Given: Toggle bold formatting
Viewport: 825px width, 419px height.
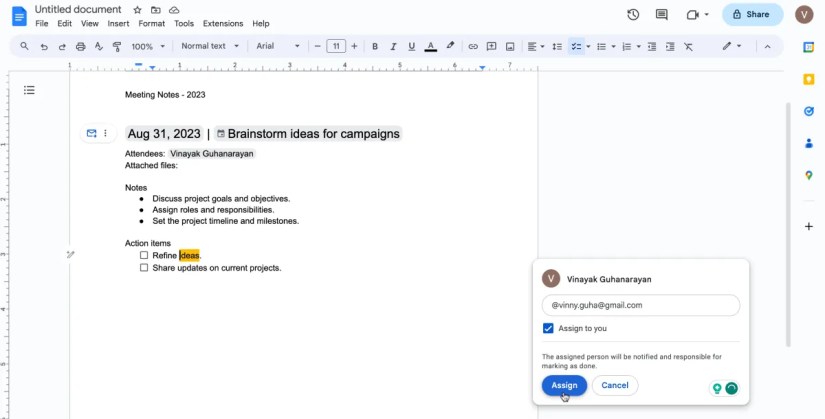Looking at the screenshot, I should click(x=375, y=47).
